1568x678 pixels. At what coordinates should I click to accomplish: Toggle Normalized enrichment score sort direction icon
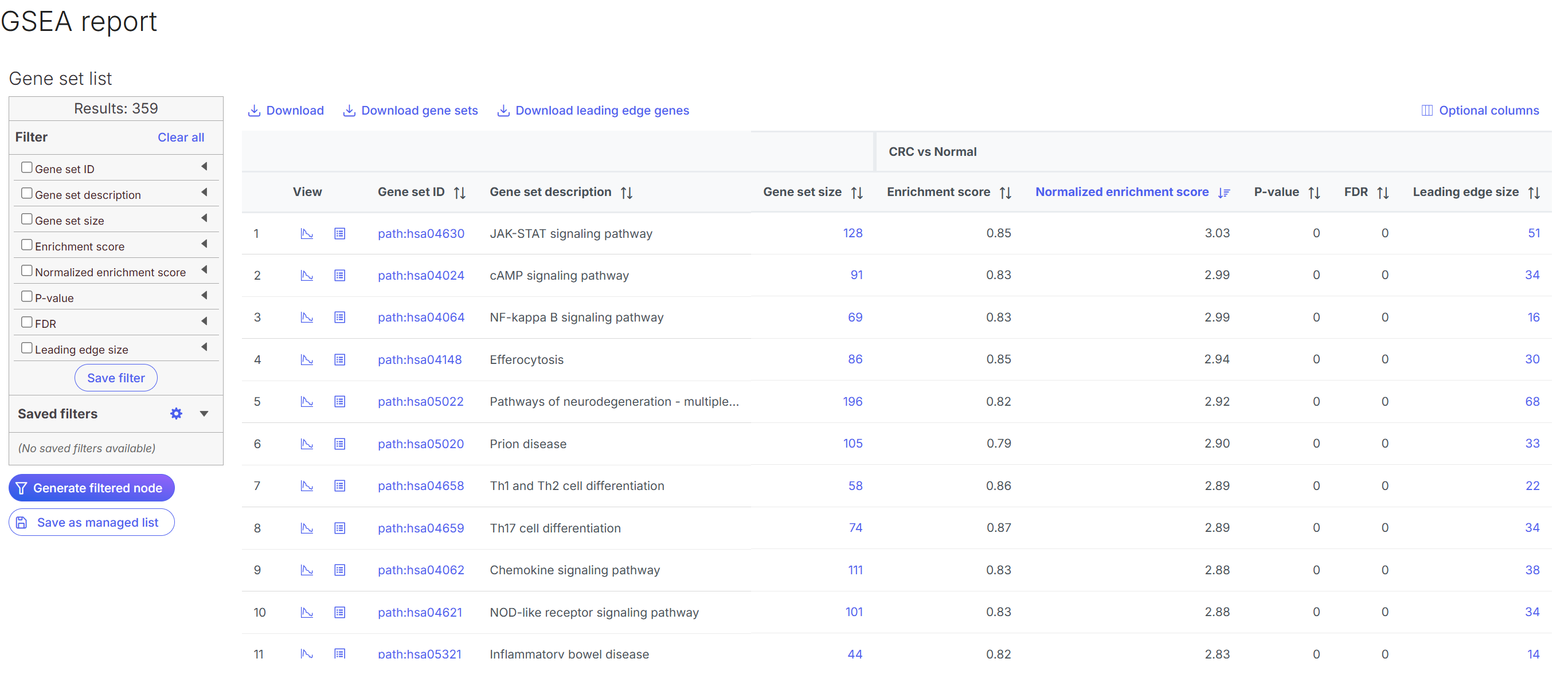point(1224,193)
